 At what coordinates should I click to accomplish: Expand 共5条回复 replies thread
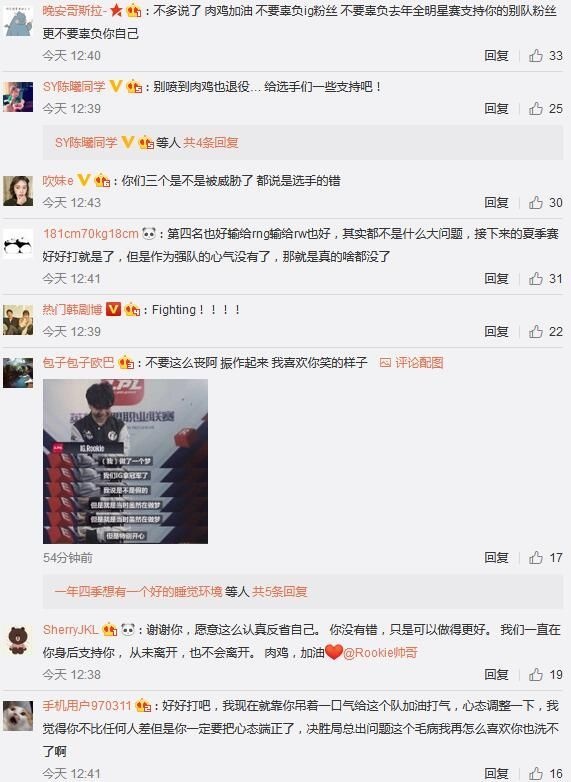279,591
